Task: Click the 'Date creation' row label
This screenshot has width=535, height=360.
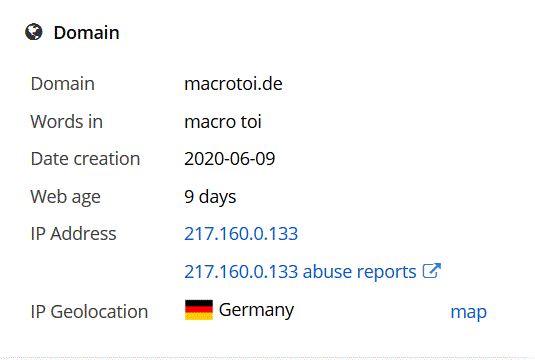Action: 85,159
